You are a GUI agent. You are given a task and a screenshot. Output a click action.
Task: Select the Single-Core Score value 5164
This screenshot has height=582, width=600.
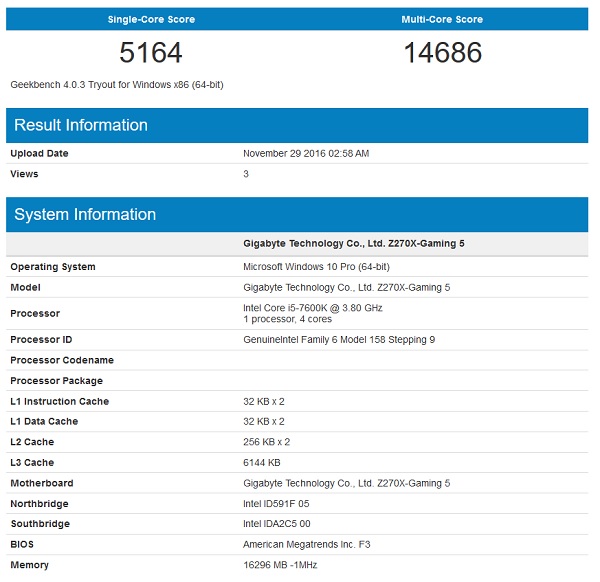pyautogui.click(x=151, y=52)
